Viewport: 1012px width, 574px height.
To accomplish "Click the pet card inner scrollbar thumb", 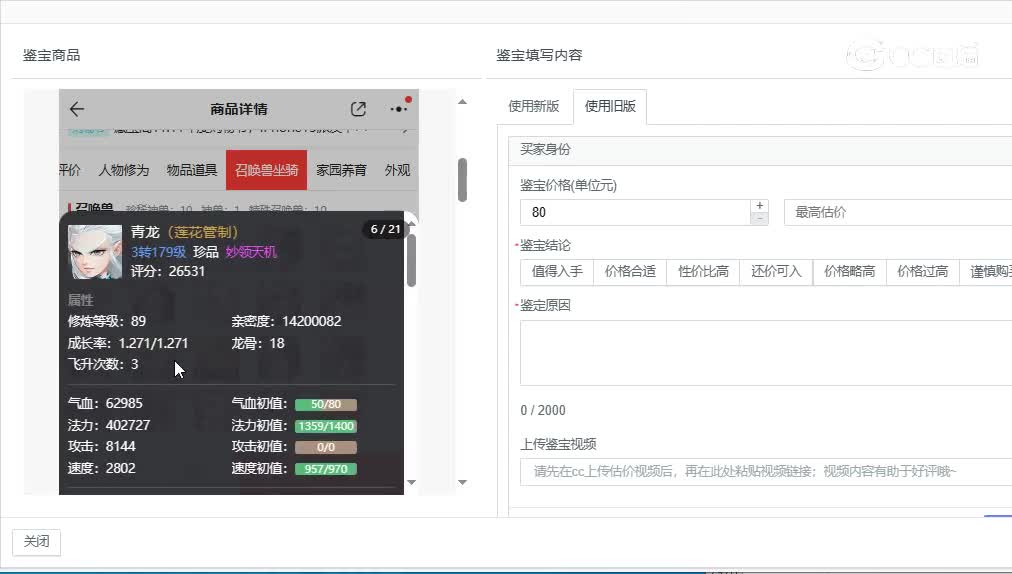I will (411, 261).
